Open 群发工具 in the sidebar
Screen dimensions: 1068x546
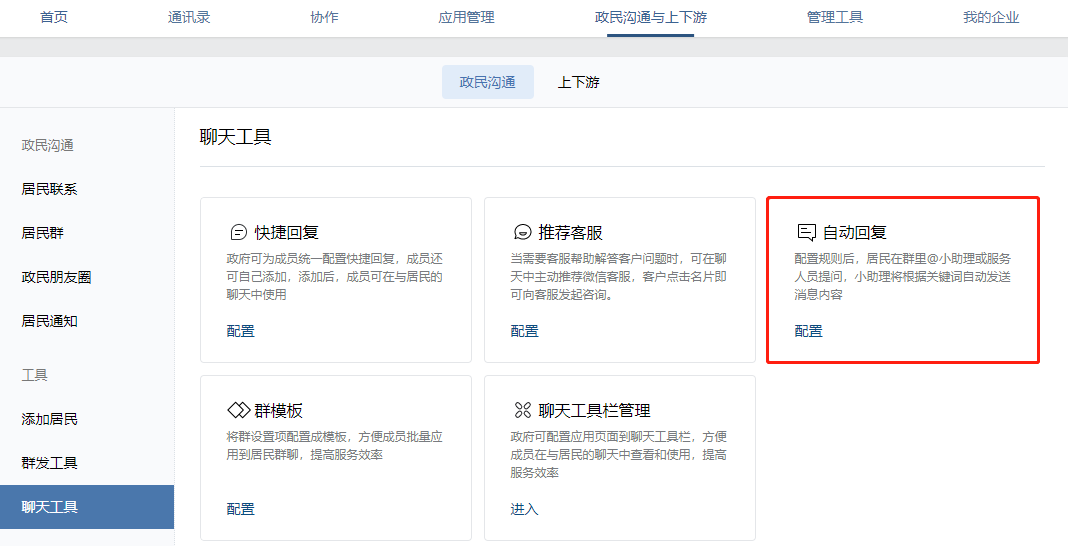[50, 463]
